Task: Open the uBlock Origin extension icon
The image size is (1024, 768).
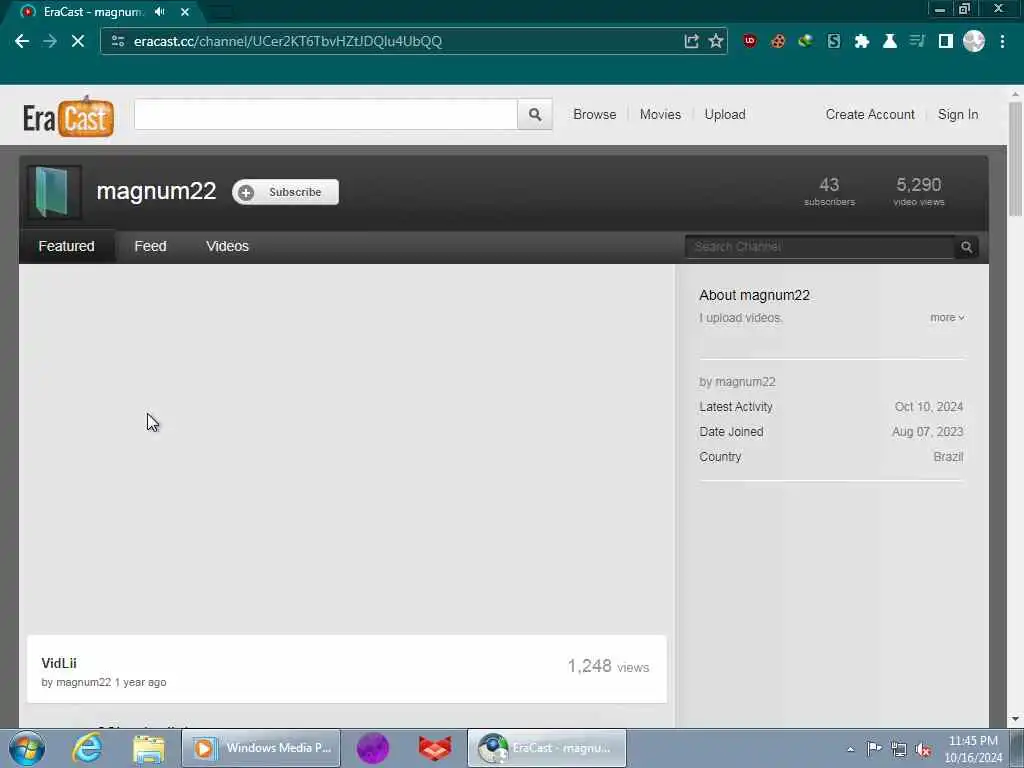Action: point(750,41)
